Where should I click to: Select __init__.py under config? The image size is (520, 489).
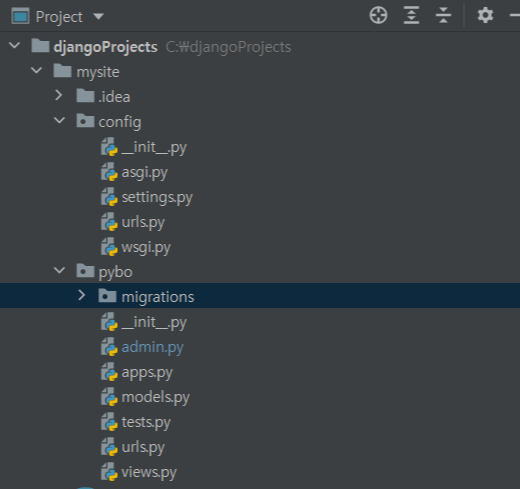154,147
